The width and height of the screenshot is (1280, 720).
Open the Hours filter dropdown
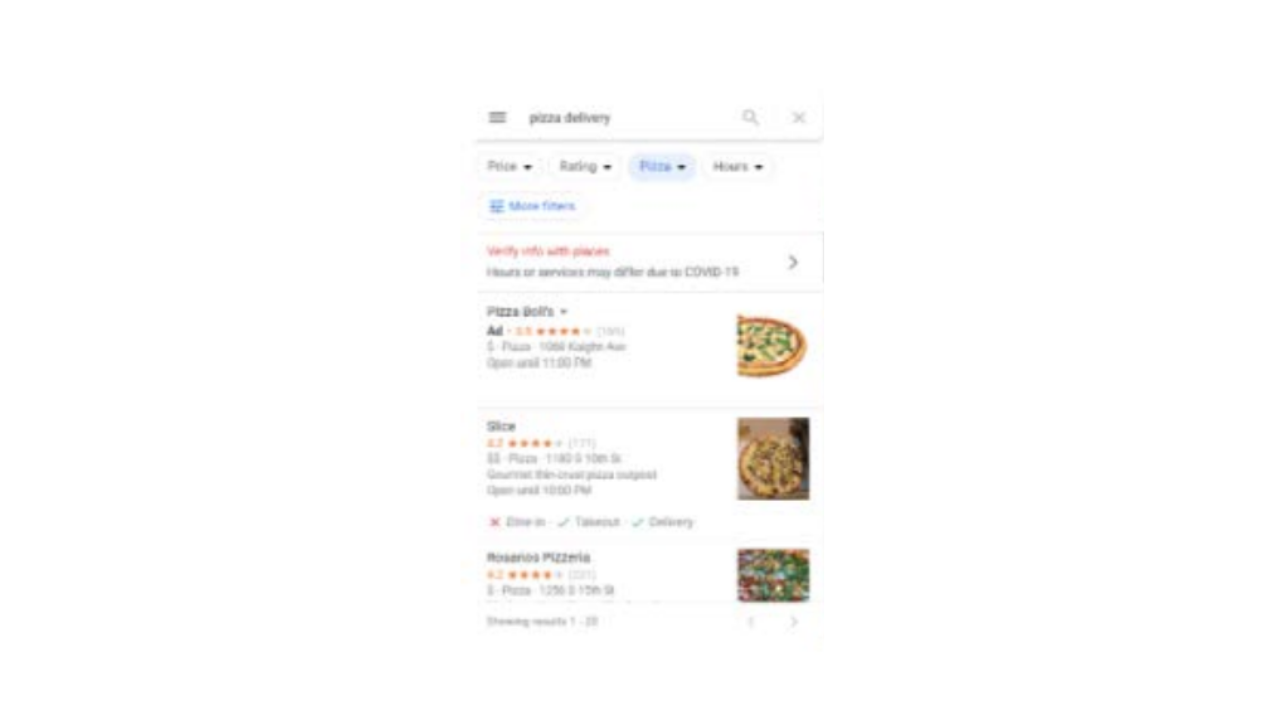738,167
